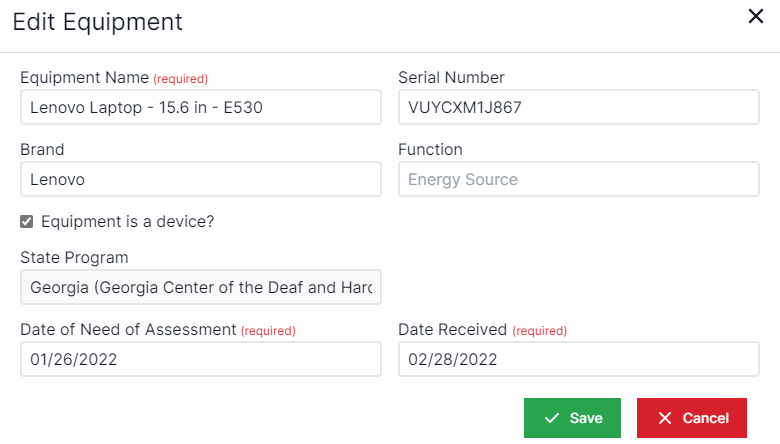
Task: Click the 'Equipment is a device?' label text
Action: 127,221
